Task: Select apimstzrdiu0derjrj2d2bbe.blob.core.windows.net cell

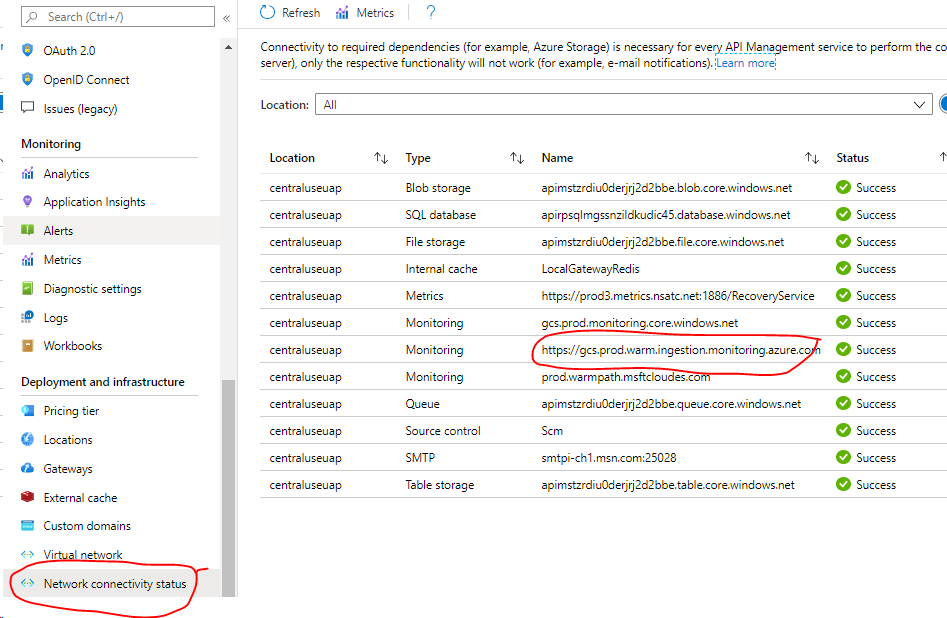Action: click(667, 188)
